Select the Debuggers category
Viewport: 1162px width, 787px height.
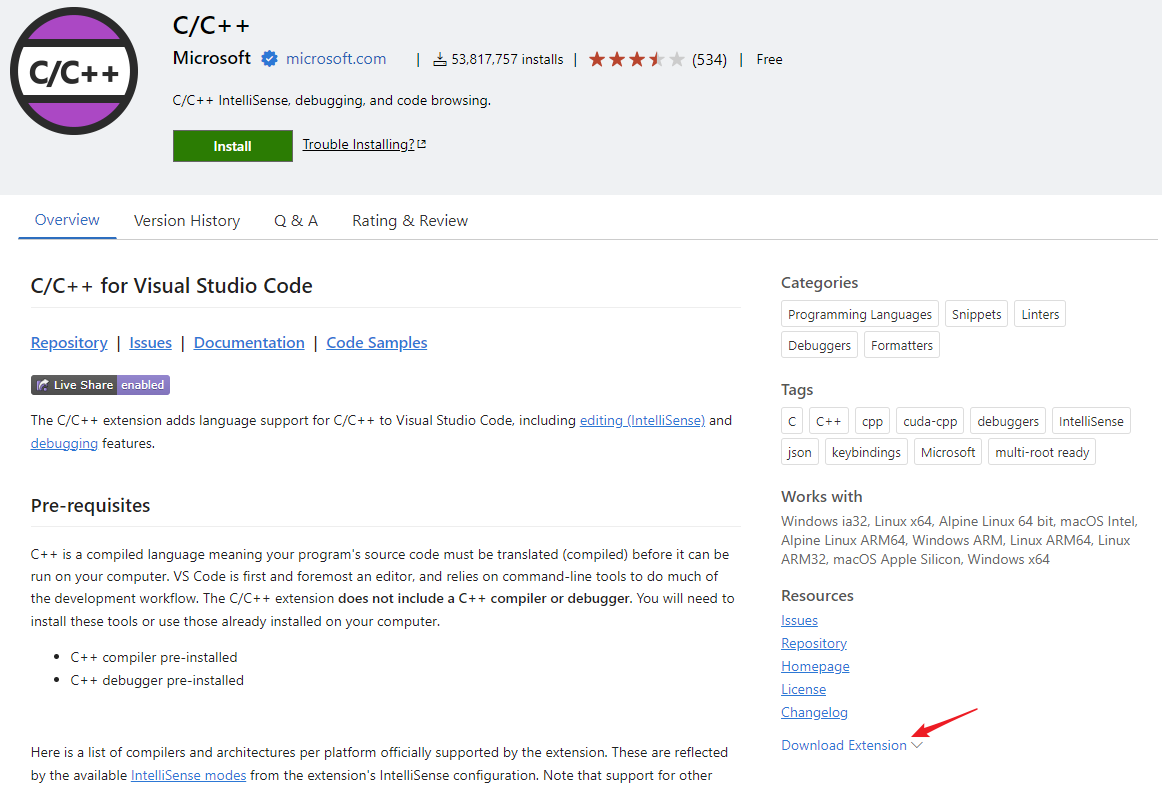tap(819, 345)
